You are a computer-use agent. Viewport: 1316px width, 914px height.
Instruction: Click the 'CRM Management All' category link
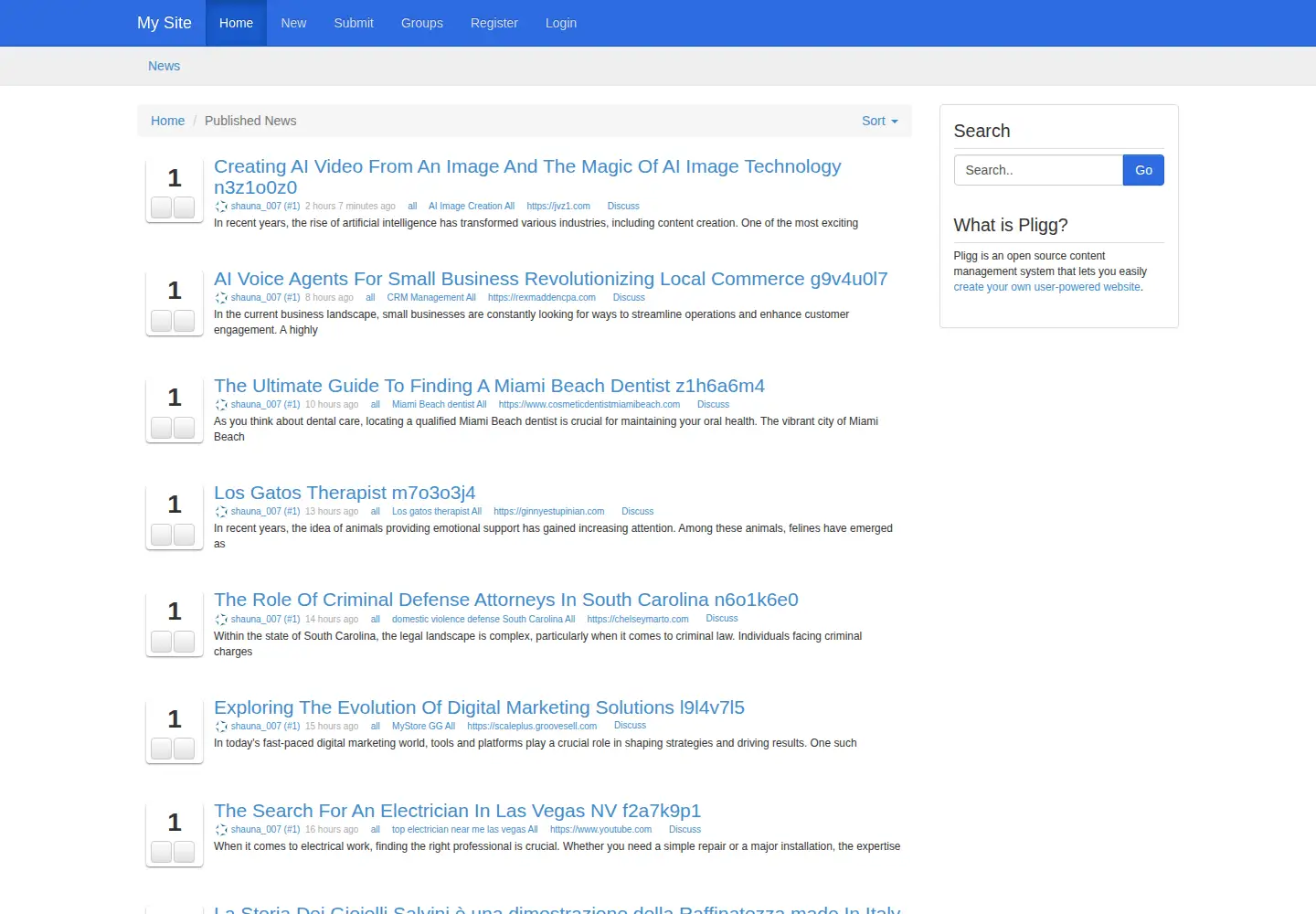click(x=431, y=298)
